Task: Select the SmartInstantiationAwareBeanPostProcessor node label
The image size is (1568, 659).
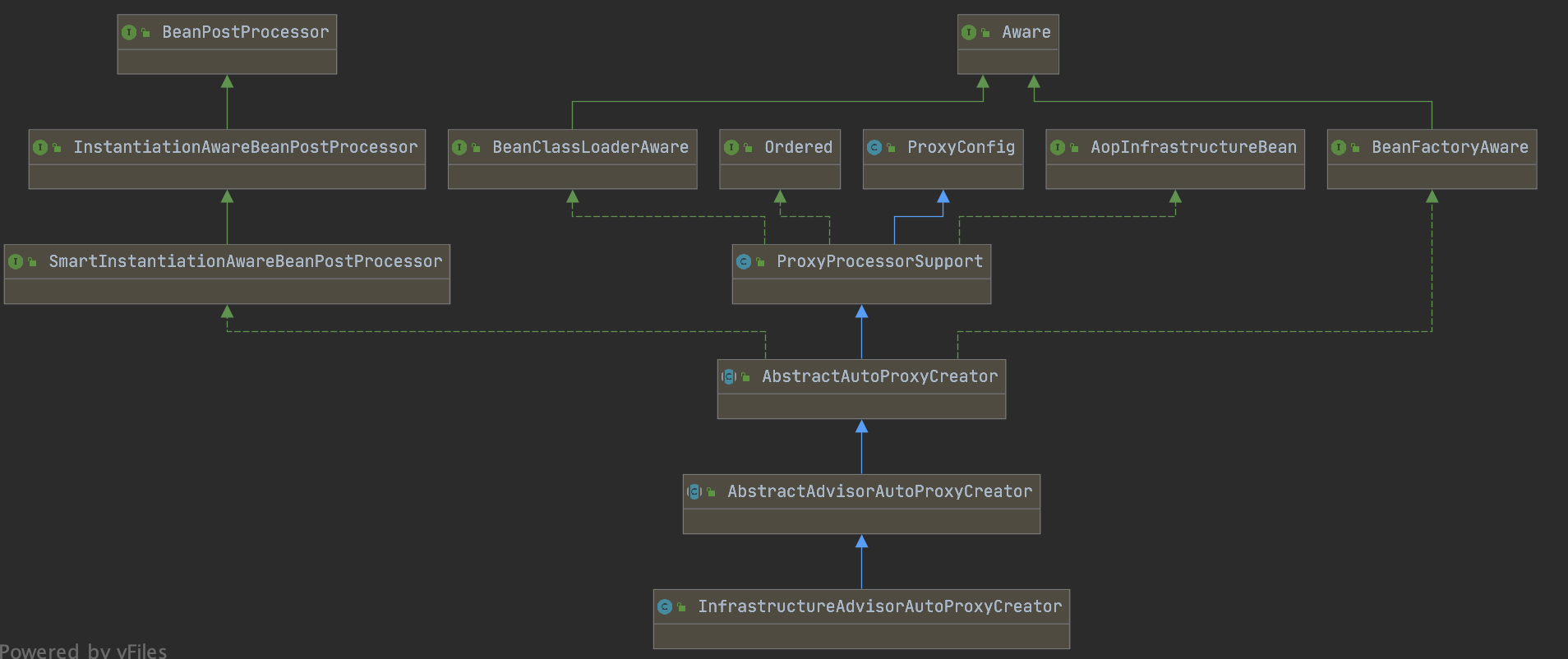Action: click(x=245, y=261)
